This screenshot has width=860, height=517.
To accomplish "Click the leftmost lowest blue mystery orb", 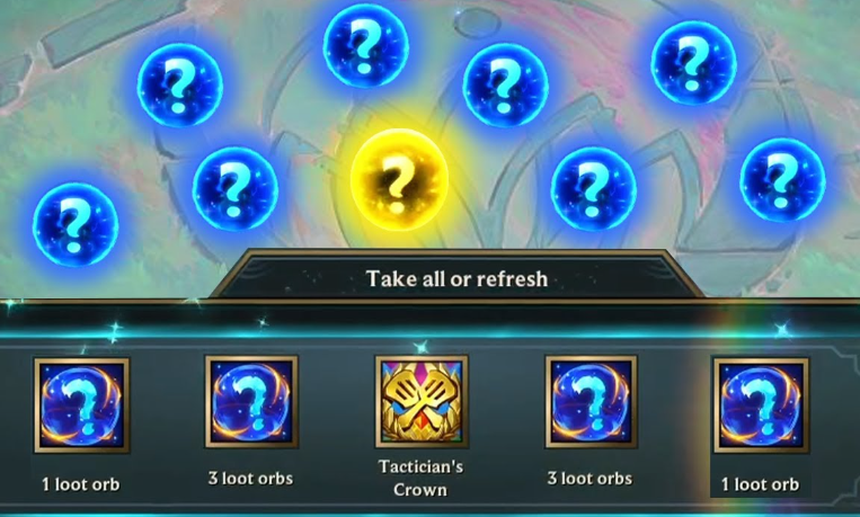I will pyautogui.click(x=76, y=225).
